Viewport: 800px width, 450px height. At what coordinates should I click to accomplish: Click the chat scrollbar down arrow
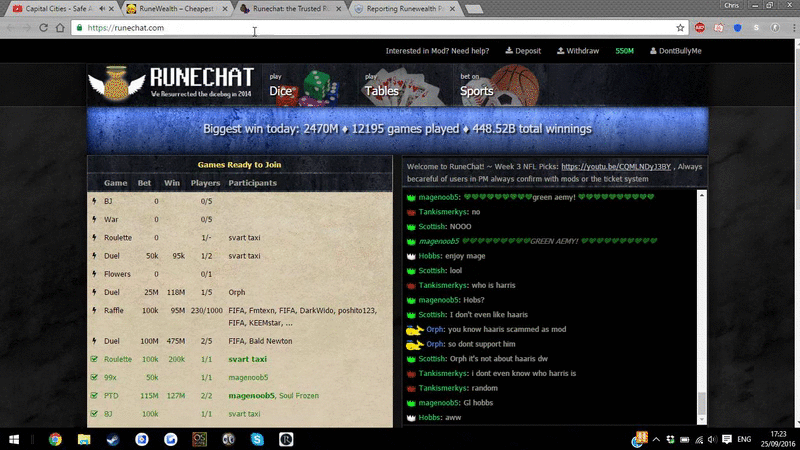click(702, 419)
